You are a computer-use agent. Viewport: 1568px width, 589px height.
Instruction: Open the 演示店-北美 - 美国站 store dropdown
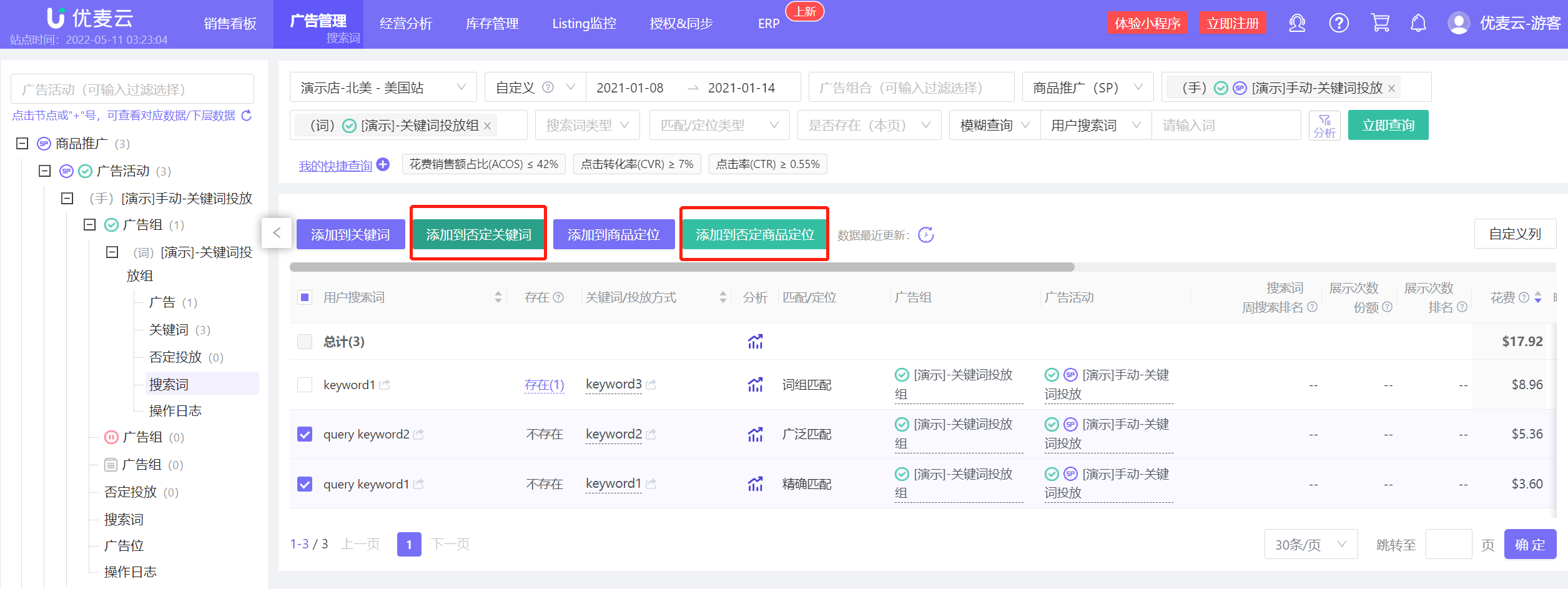[x=383, y=87]
